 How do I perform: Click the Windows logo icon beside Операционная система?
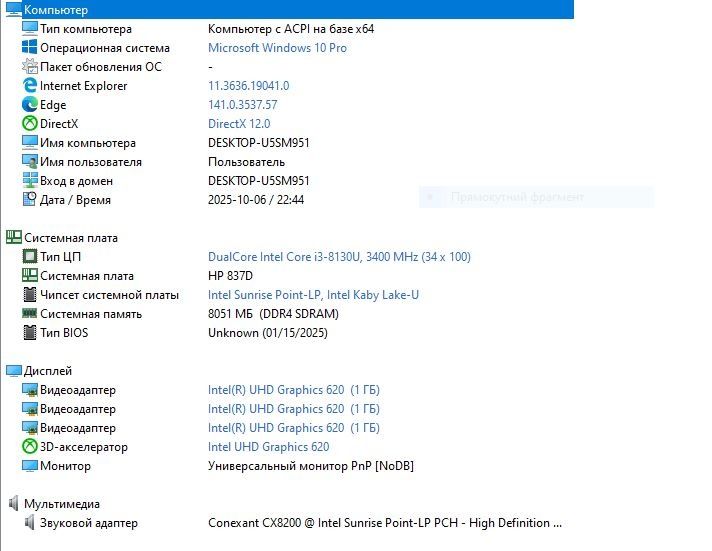(x=30, y=47)
